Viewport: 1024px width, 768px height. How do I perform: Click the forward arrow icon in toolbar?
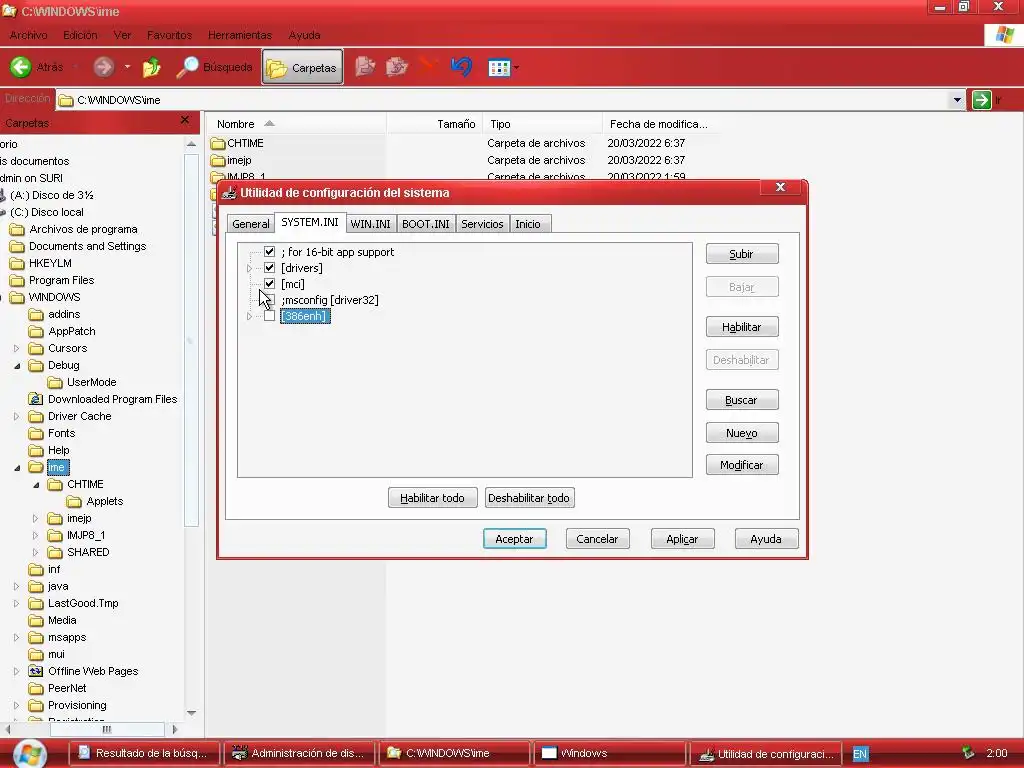103,67
